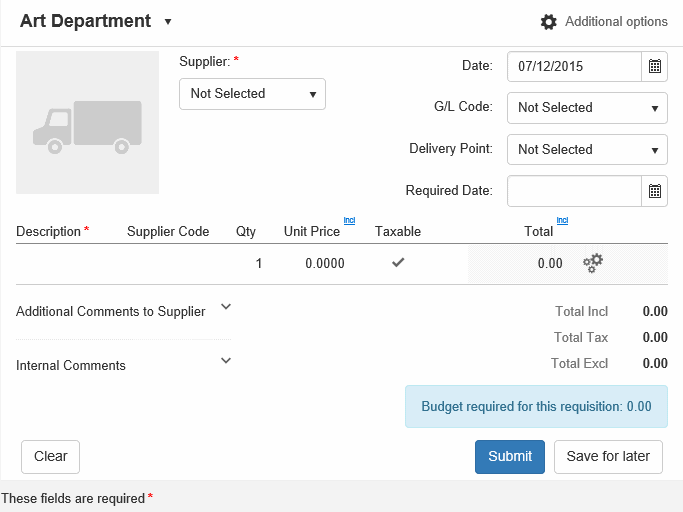Open the Supplier Not Selected dropdown
The image size is (683, 512).
pos(252,94)
